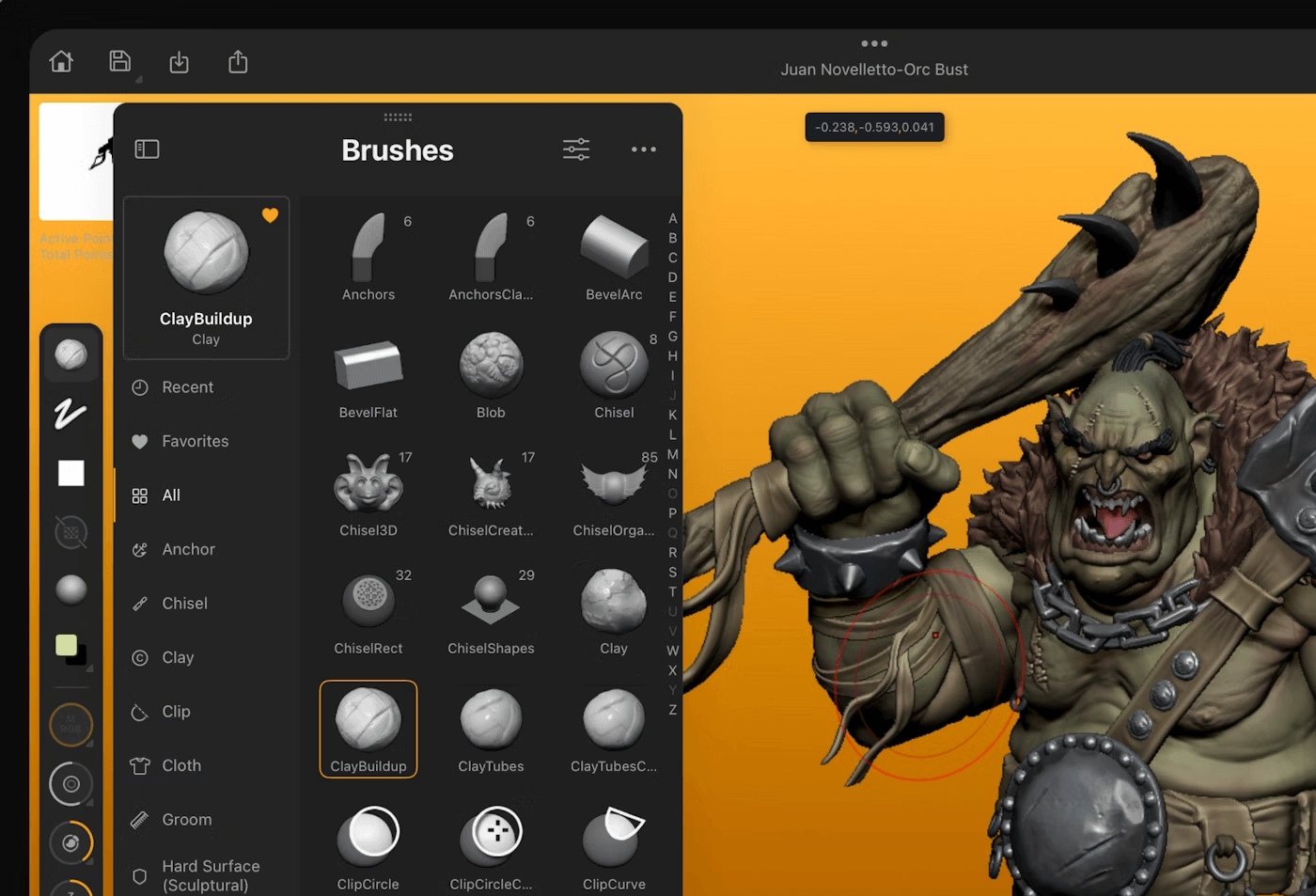Image resolution: width=1316 pixels, height=896 pixels.
Task: Jump to letter A in the index
Action: pyautogui.click(x=673, y=218)
